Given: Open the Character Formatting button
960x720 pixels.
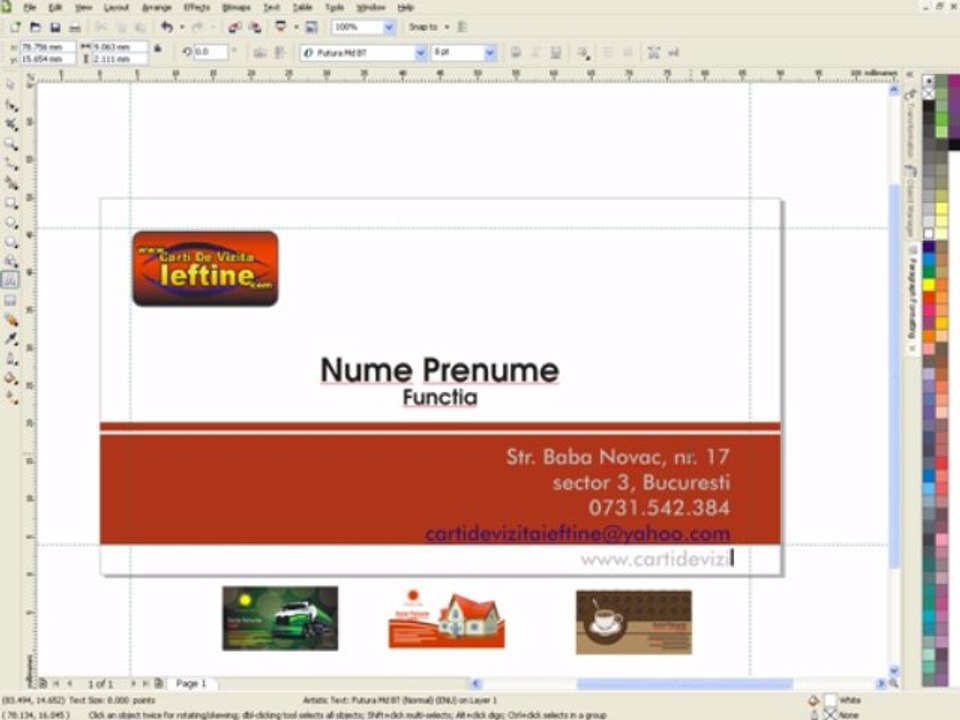Looking at the screenshot, I should [653, 53].
